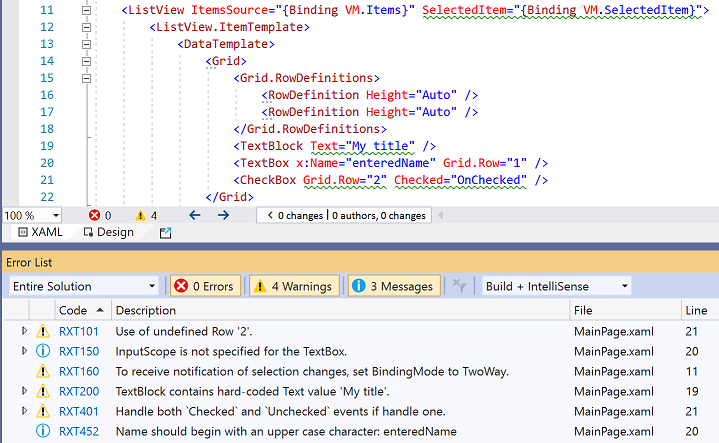Collapse the Grid block at line 14

coord(86,61)
